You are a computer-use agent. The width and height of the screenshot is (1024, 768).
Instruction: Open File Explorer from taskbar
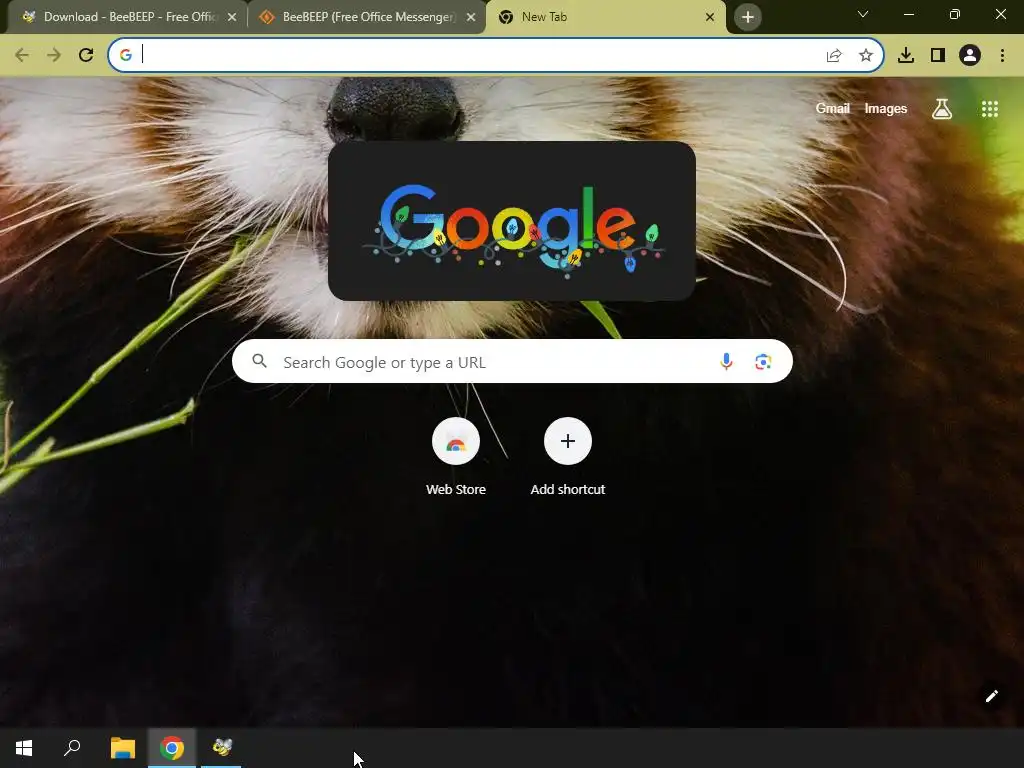[123, 748]
